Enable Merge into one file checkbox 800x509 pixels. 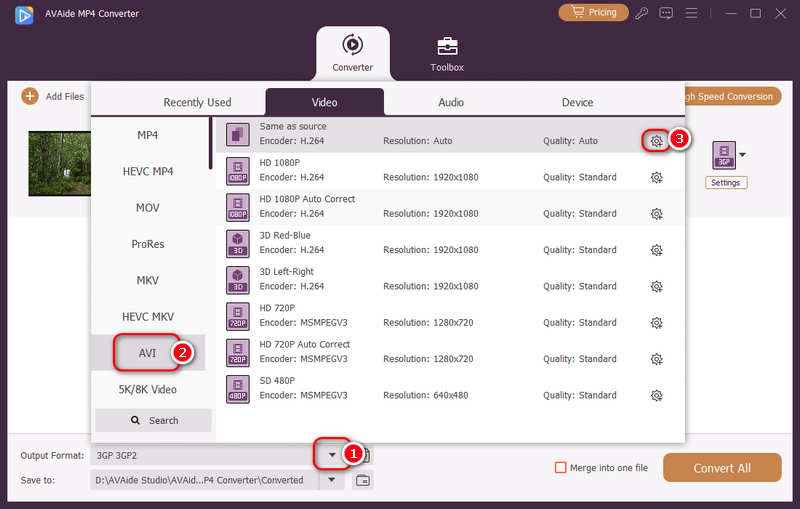[561, 467]
